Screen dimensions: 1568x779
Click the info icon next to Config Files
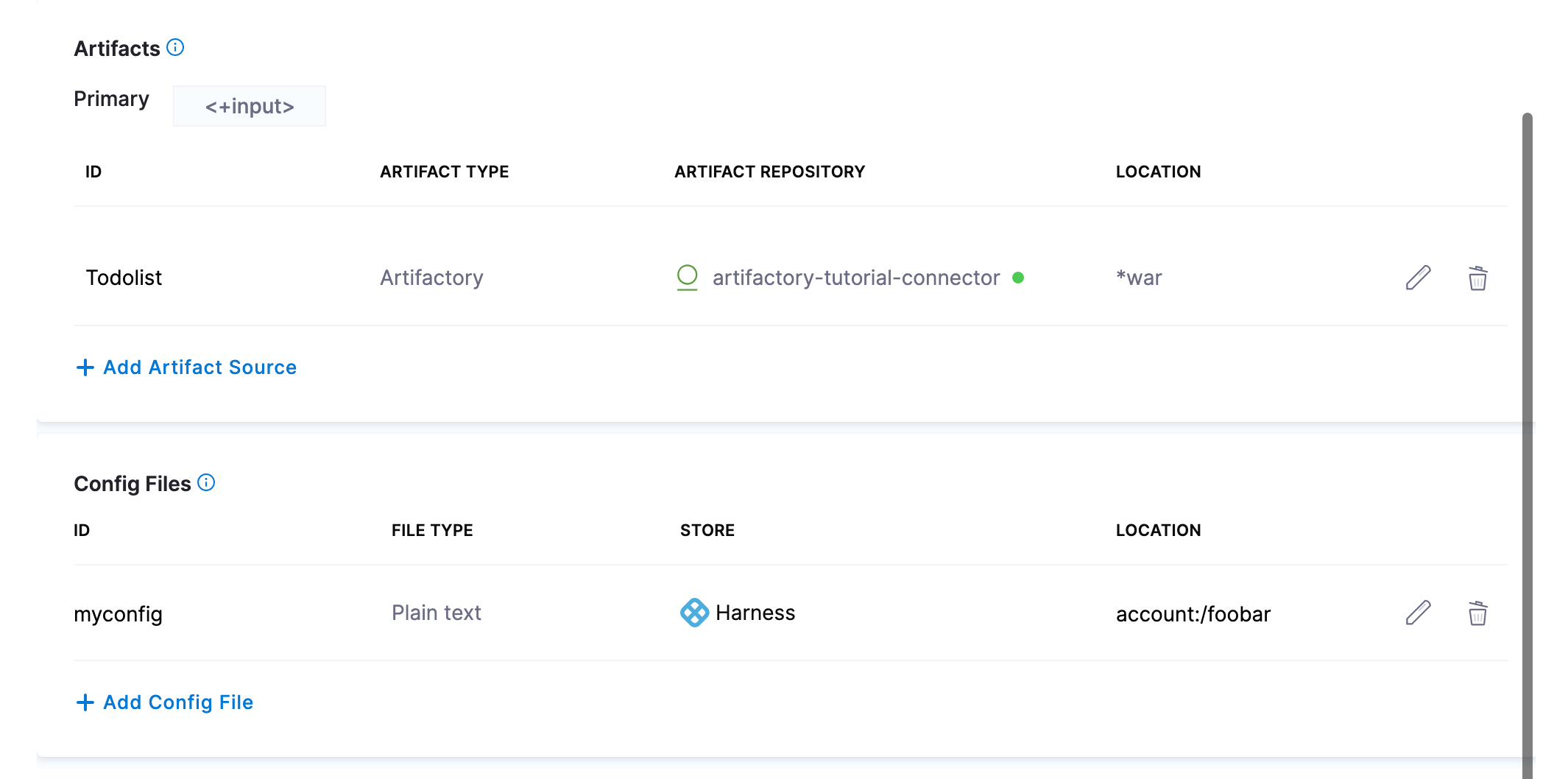[206, 483]
